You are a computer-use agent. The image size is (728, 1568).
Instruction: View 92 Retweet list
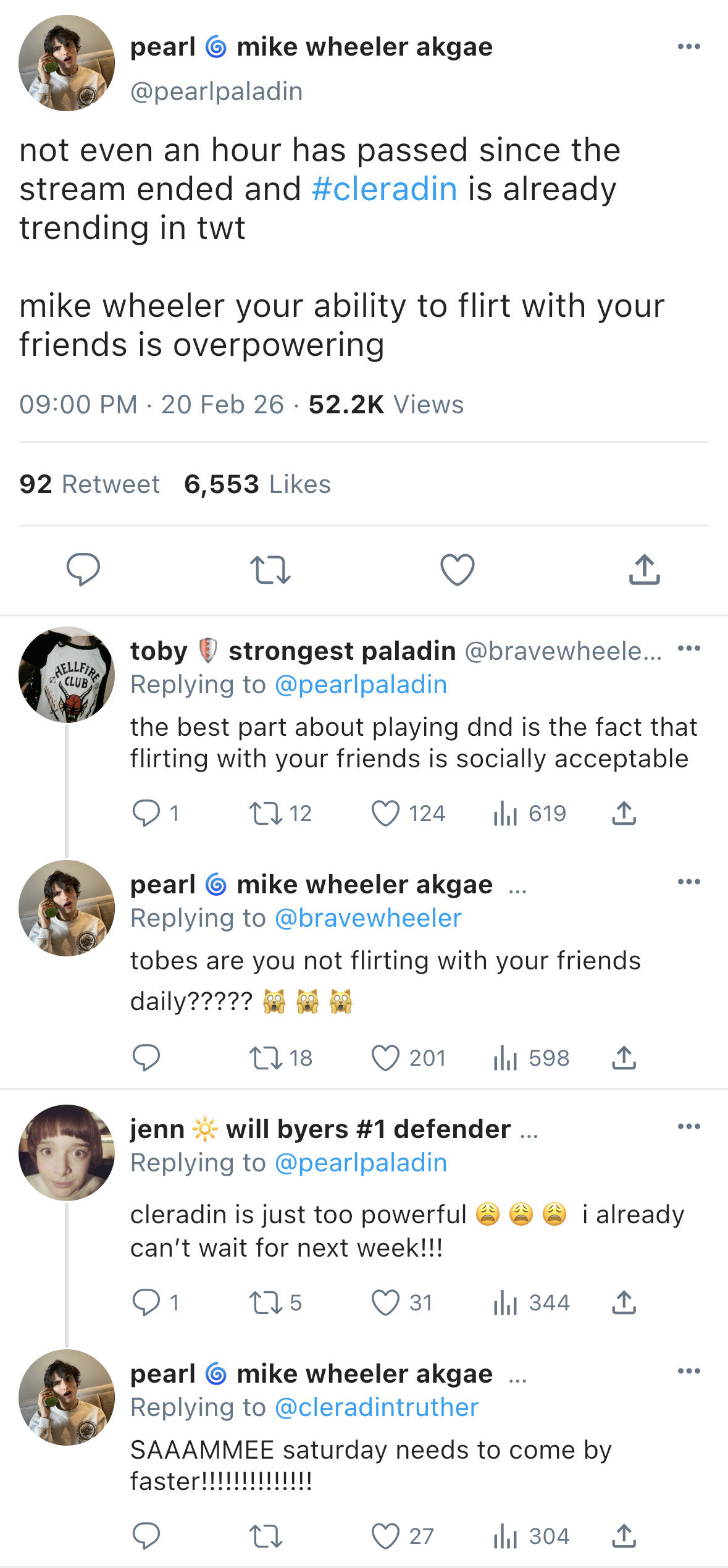(89, 484)
